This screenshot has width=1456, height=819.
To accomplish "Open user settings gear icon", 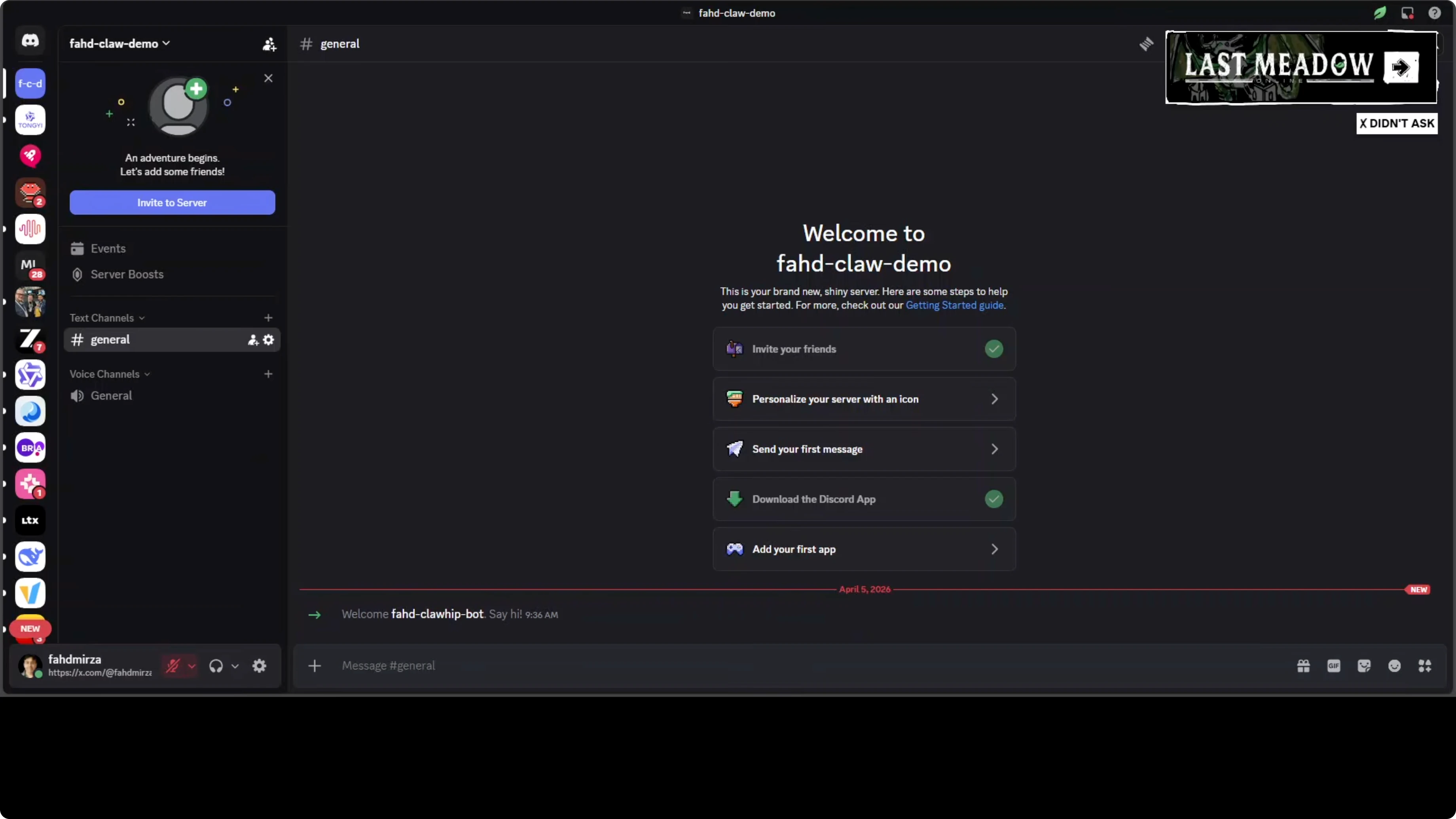I will click(x=259, y=666).
